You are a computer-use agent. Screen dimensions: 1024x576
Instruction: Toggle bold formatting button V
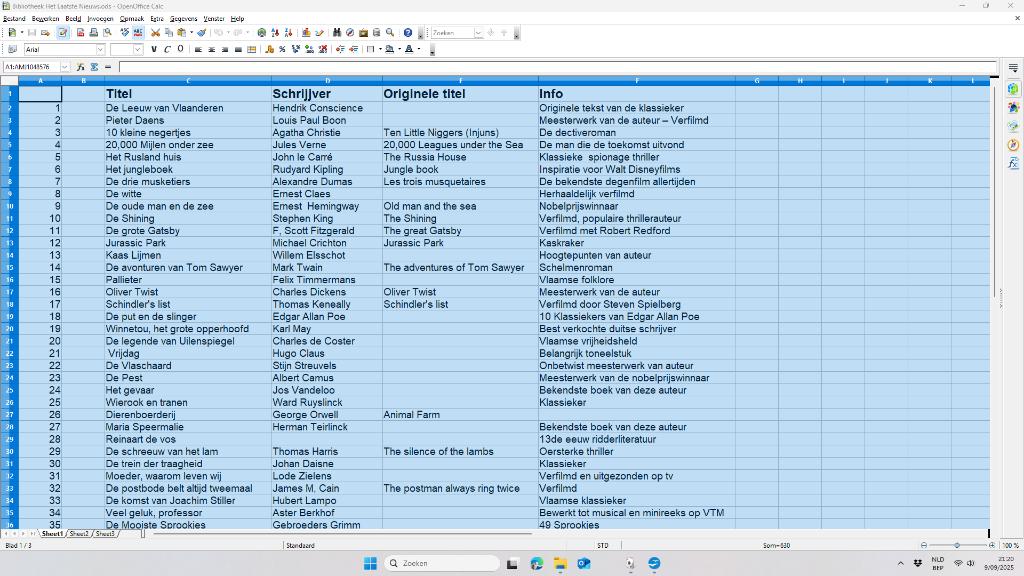point(153,50)
